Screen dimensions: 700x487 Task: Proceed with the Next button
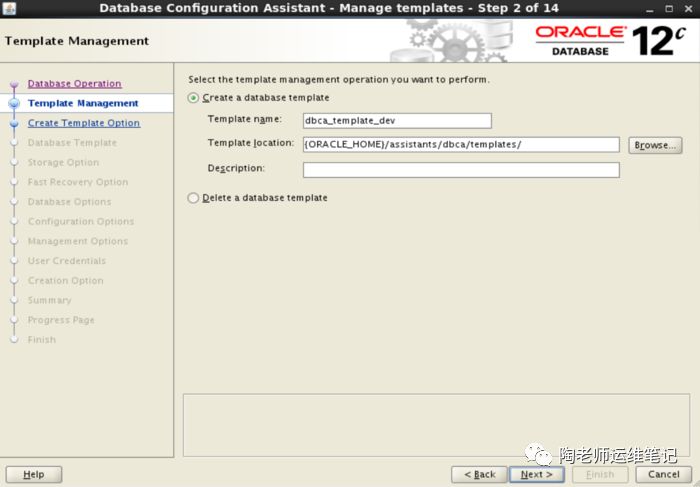point(537,474)
